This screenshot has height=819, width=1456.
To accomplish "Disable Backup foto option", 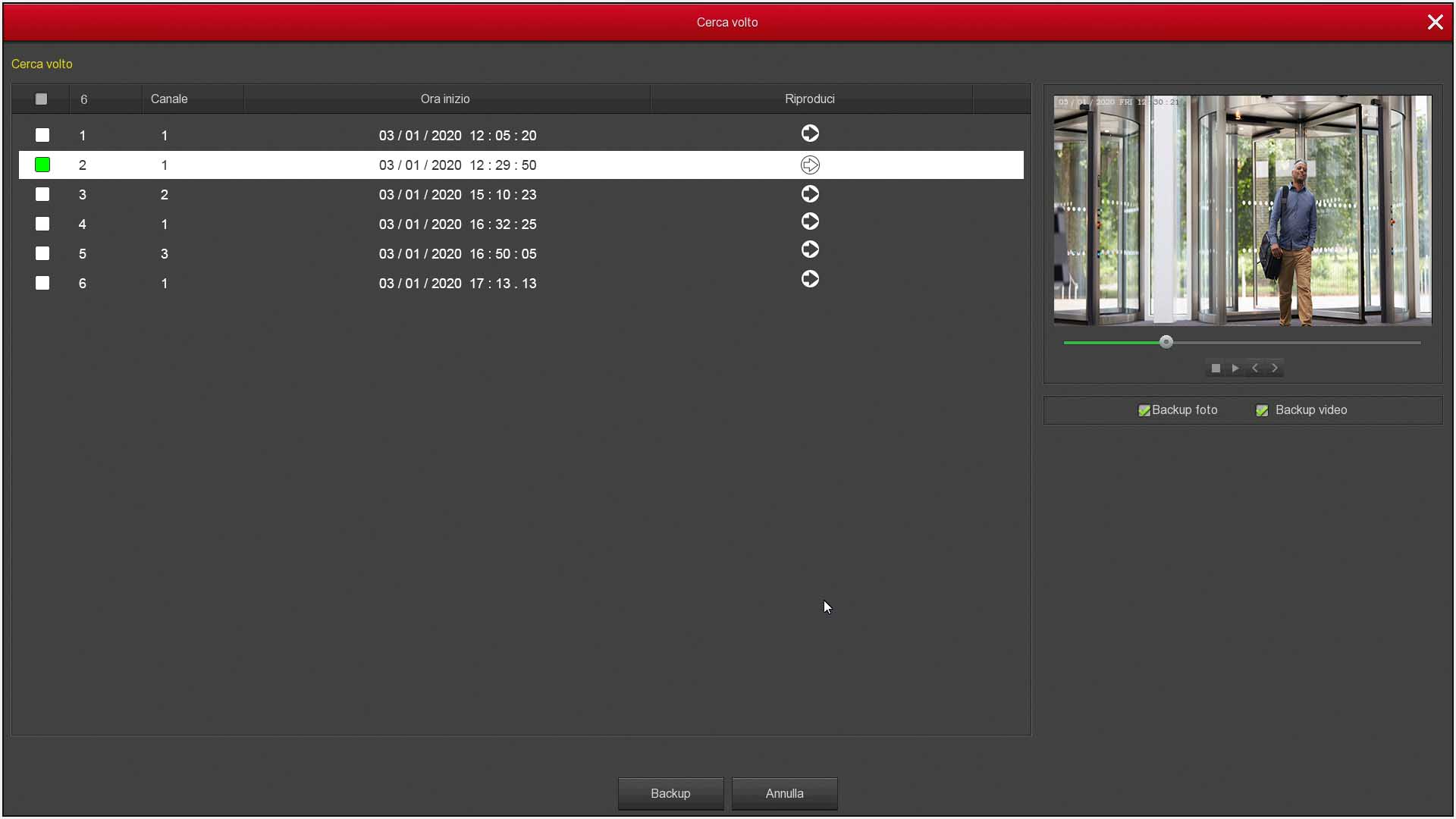I will tap(1144, 410).
